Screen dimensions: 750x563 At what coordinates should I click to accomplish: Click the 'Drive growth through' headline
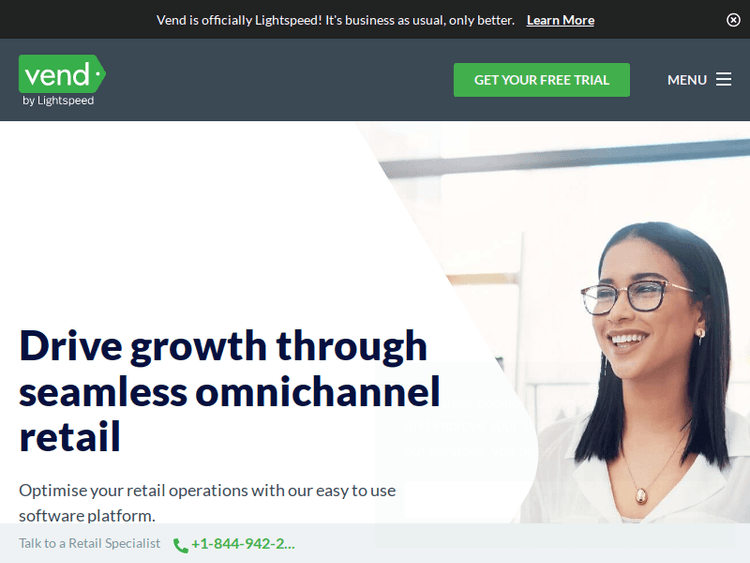pyautogui.click(x=223, y=346)
